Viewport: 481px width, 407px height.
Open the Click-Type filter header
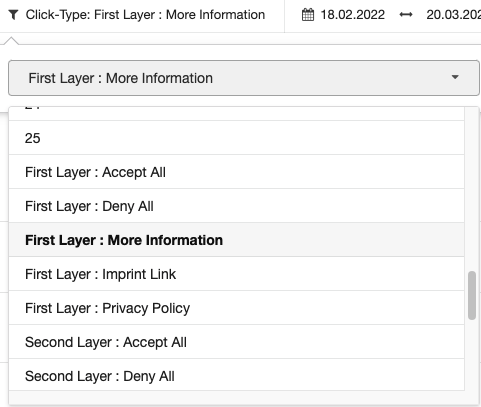point(145,15)
